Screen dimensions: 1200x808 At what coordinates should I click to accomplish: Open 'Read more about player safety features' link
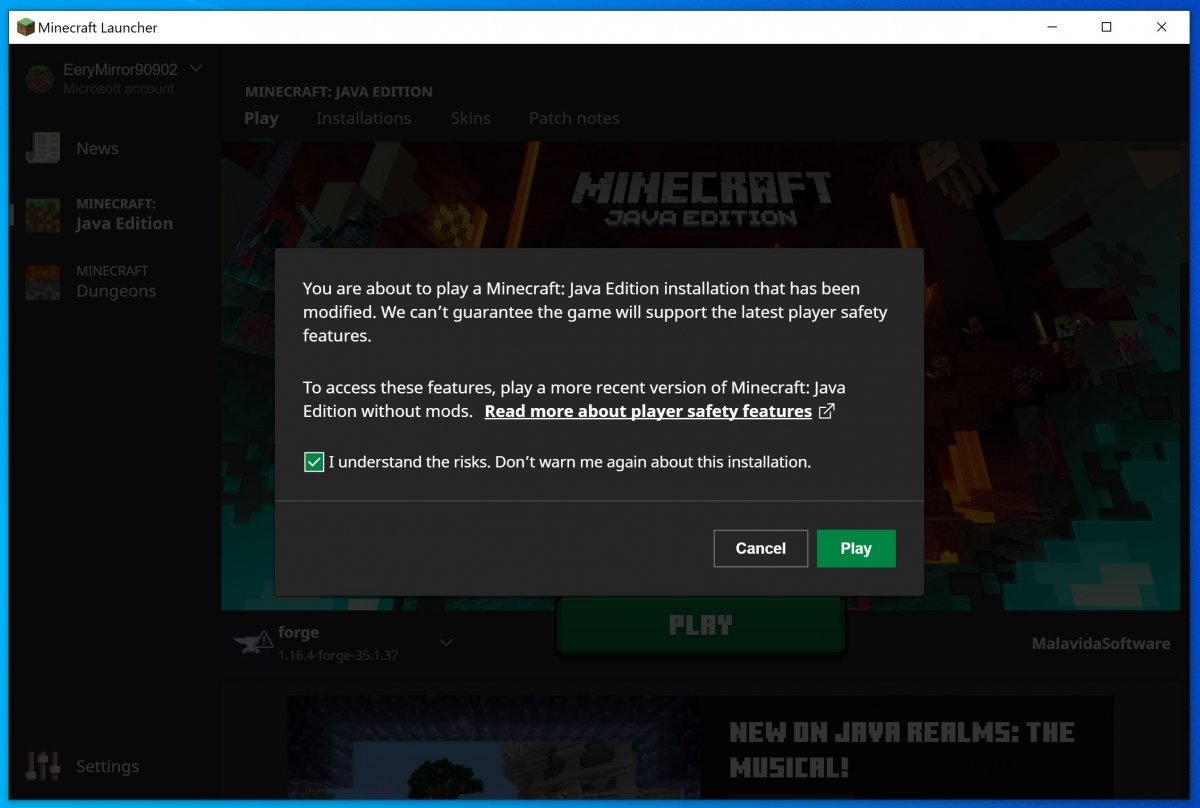[x=648, y=411]
